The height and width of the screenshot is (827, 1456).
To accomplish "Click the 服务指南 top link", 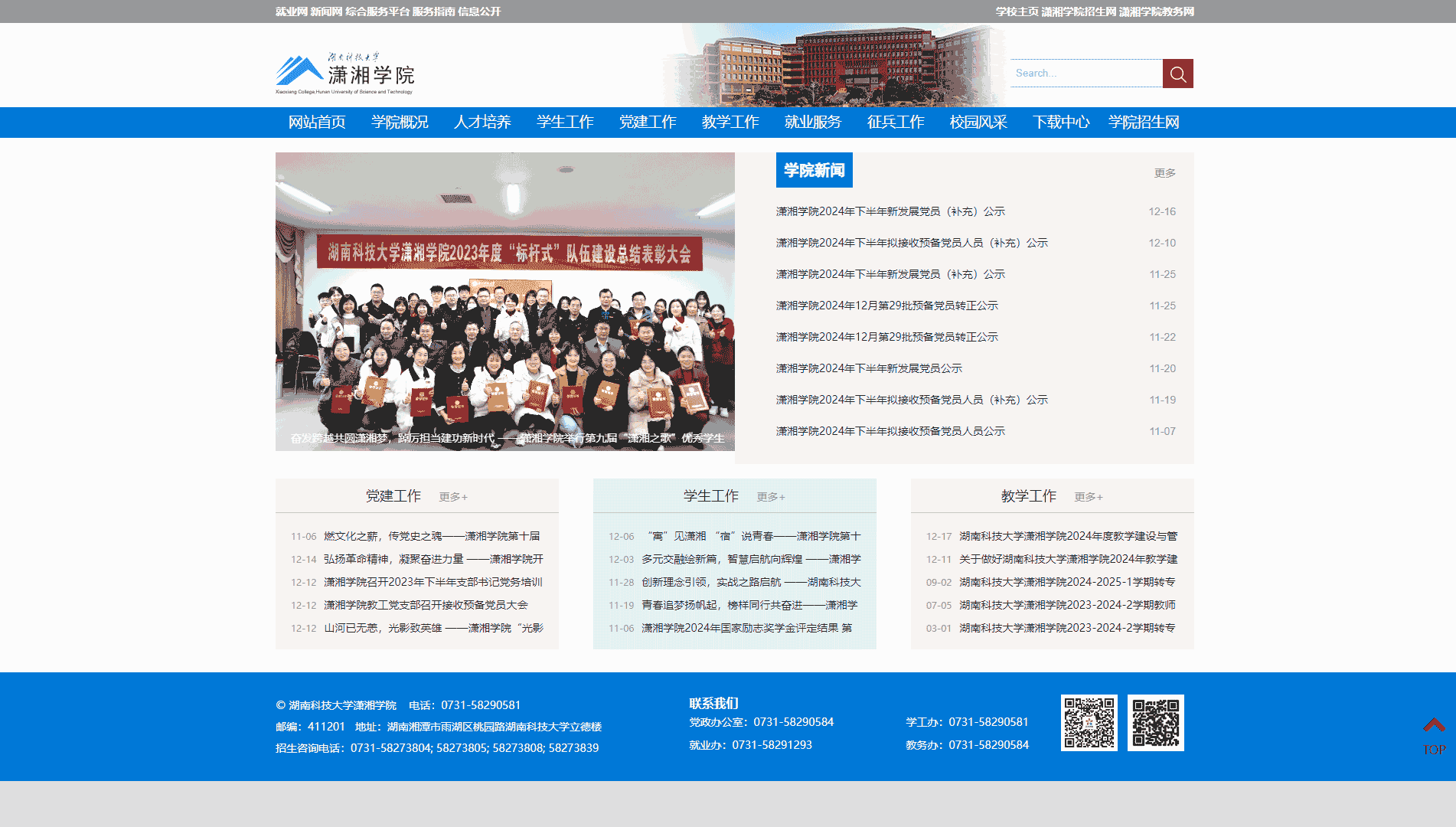I will click(433, 11).
